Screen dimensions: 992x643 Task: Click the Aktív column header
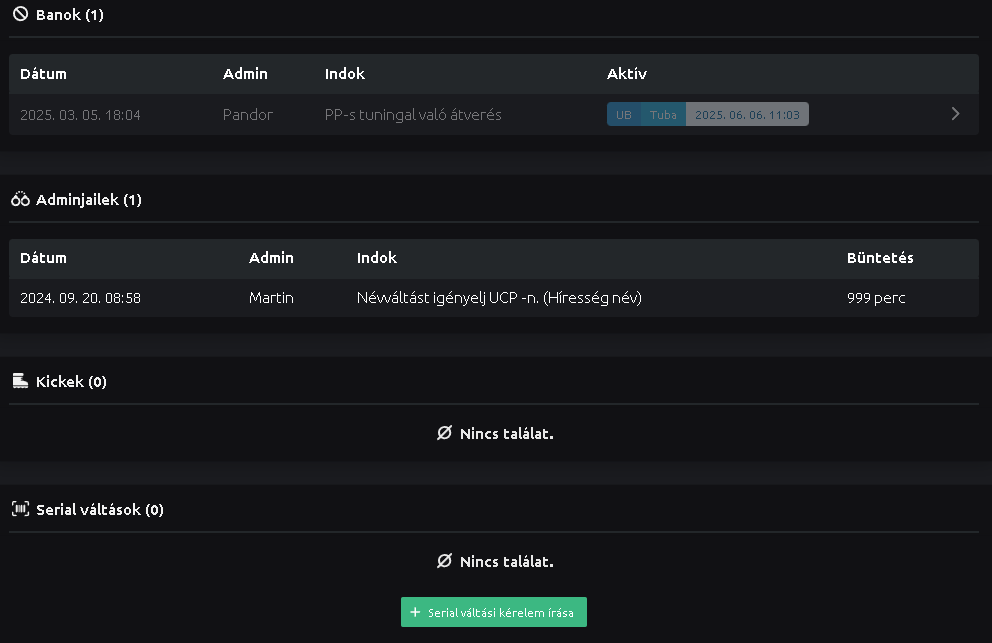627,74
